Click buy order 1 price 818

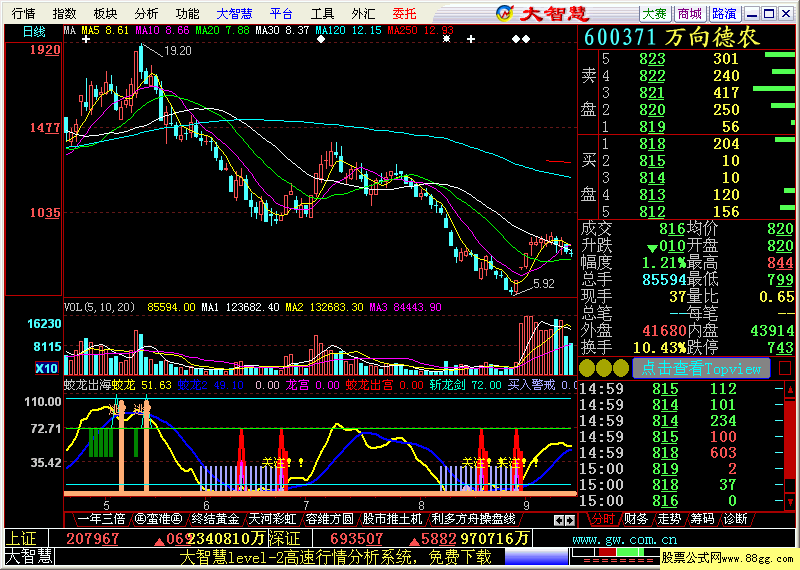(x=652, y=144)
